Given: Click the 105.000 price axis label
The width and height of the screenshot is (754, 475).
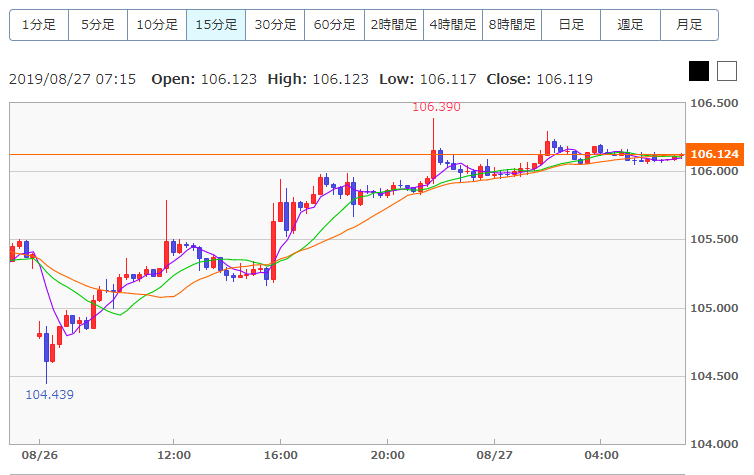Looking at the screenshot, I should (x=714, y=308).
